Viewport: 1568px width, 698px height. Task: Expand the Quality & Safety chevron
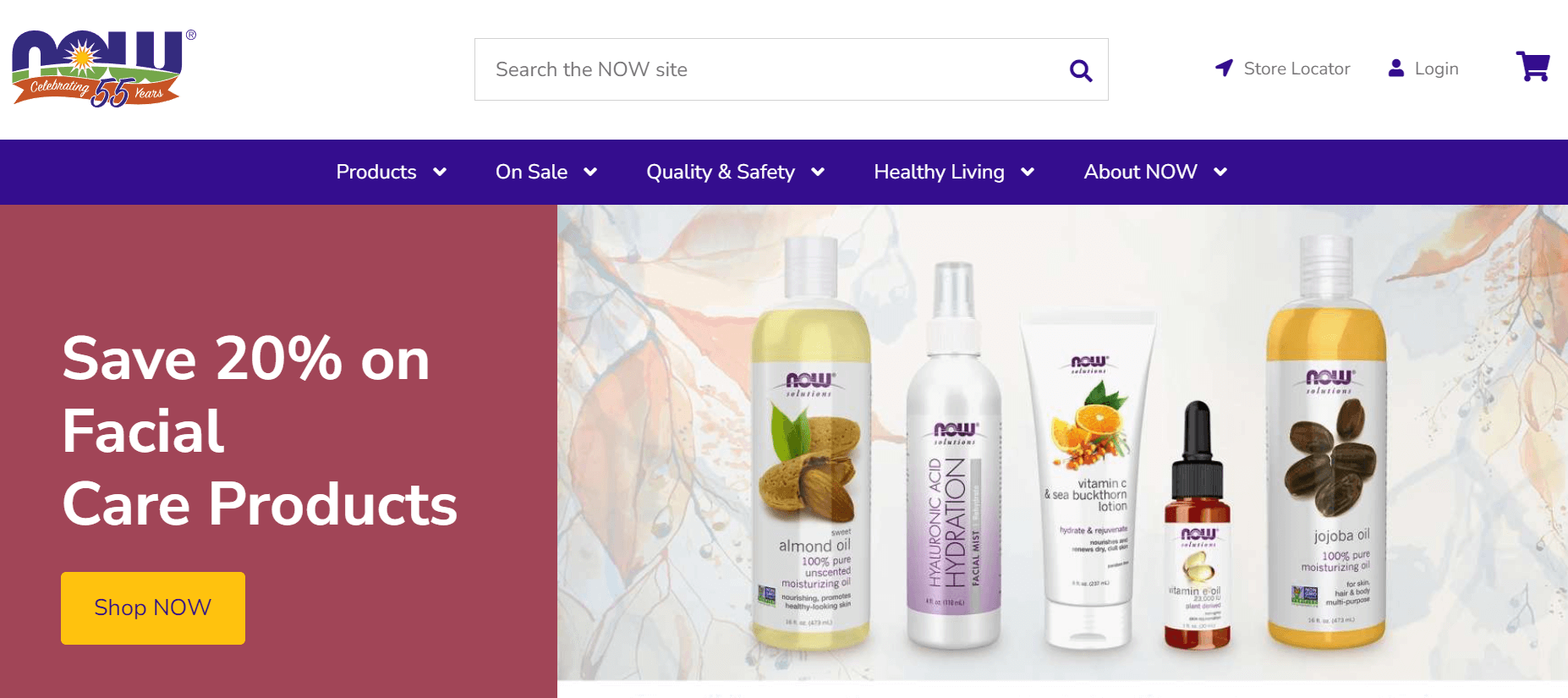tap(818, 173)
